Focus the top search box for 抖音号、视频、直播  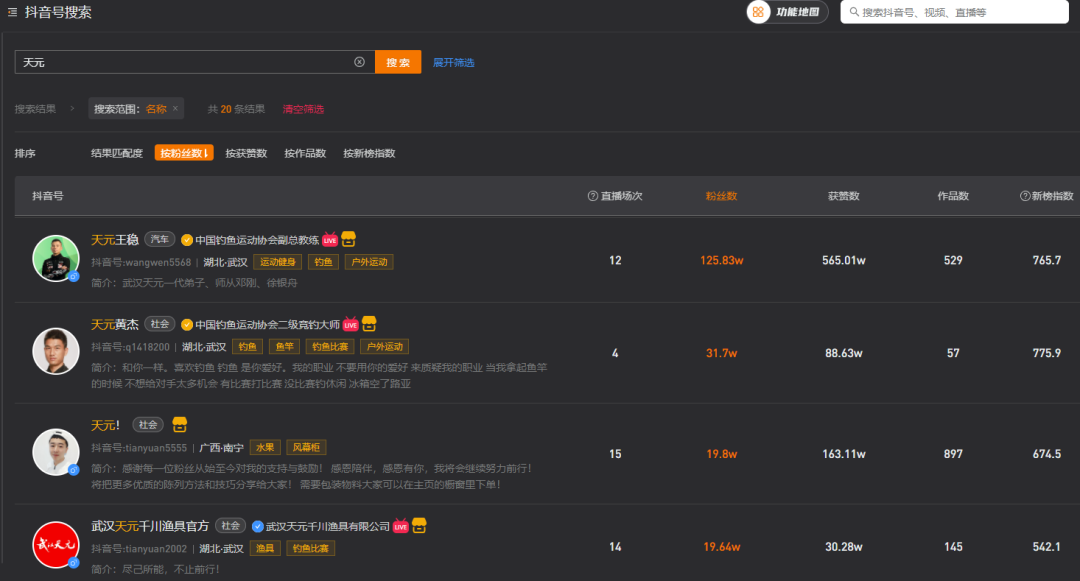click(955, 12)
